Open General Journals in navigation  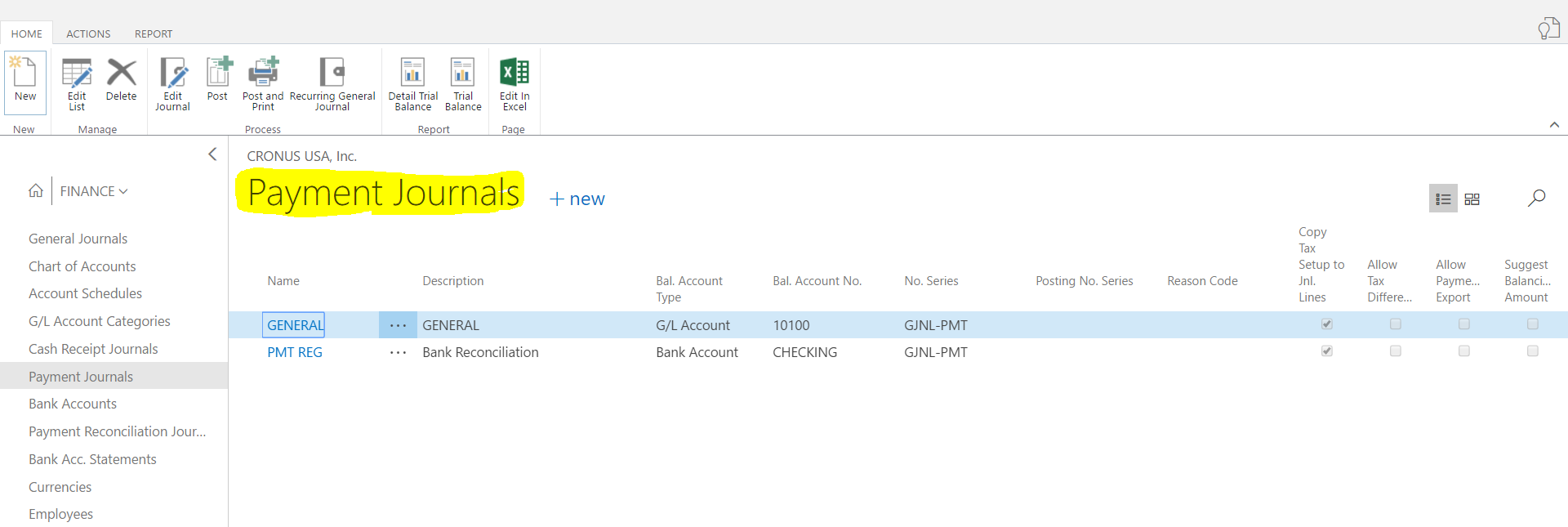tap(78, 239)
